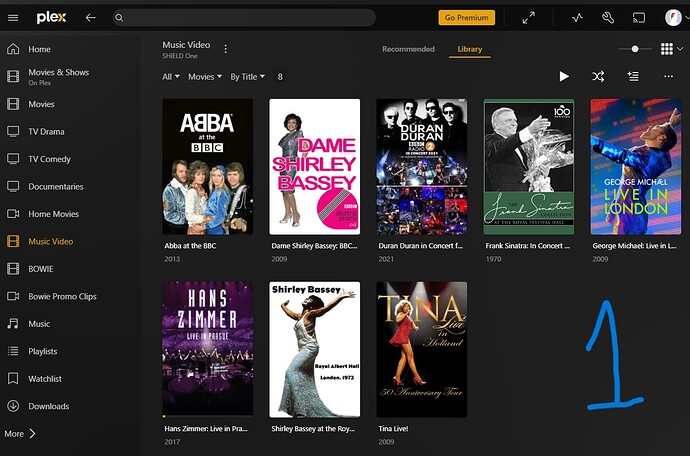This screenshot has height=456, width=690.
Task: Click the search bar field
Action: [x=244, y=18]
